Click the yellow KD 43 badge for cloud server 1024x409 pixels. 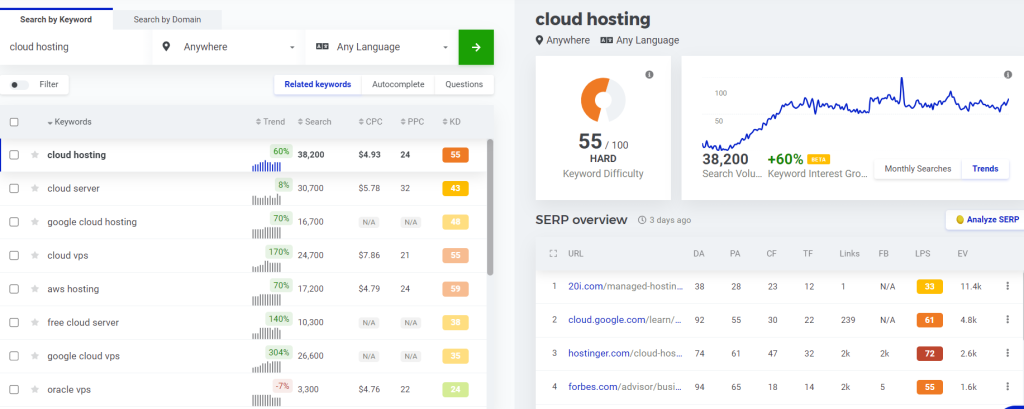coord(455,188)
